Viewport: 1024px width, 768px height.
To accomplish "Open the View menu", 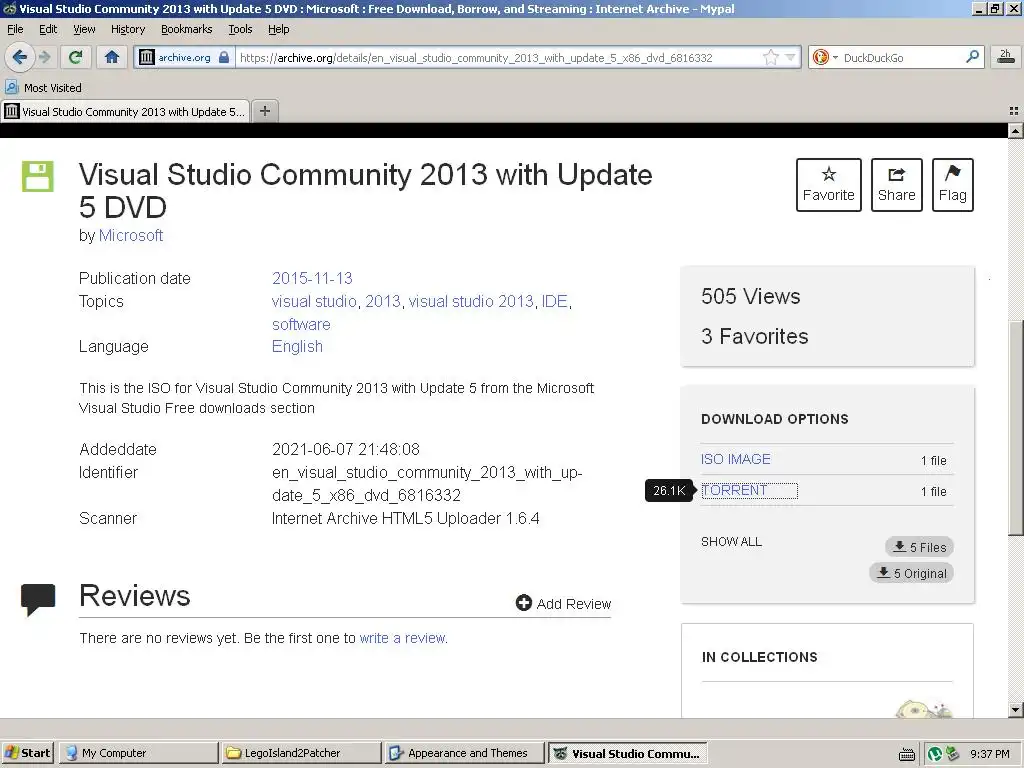I will [84, 29].
